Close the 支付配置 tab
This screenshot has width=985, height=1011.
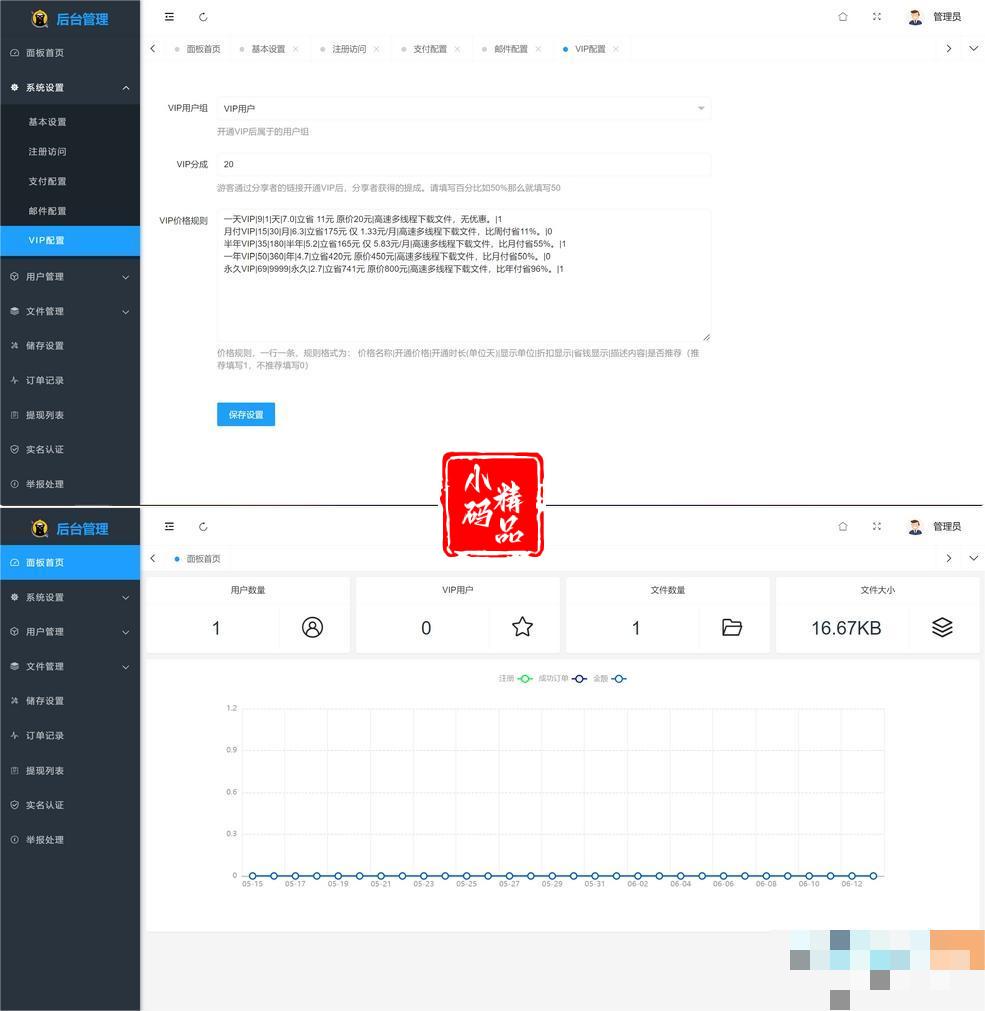pyautogui.click(x=457, y=49)
